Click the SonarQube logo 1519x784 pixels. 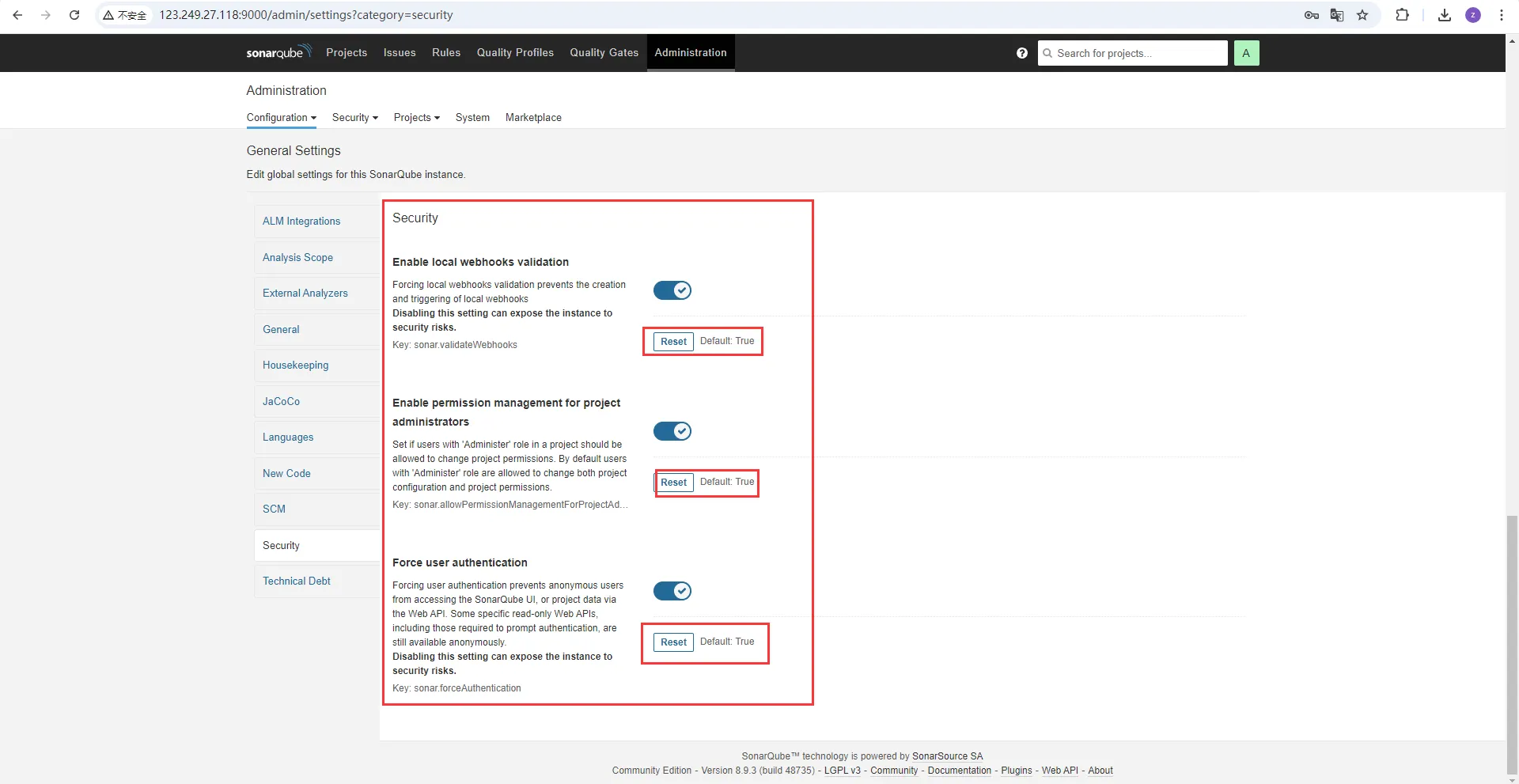pyautogui.click(x=278, y=52)
